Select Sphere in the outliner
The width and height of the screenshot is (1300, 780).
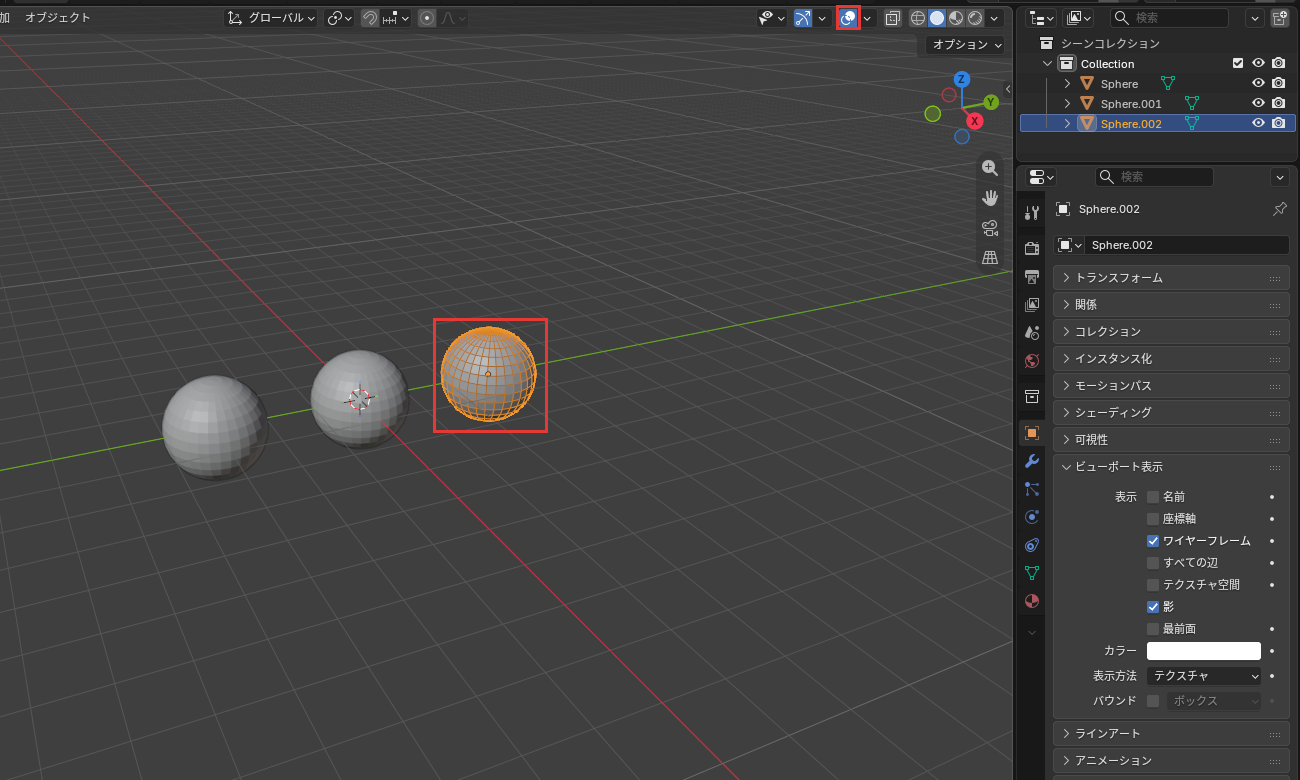click(x=1119, y=84)
